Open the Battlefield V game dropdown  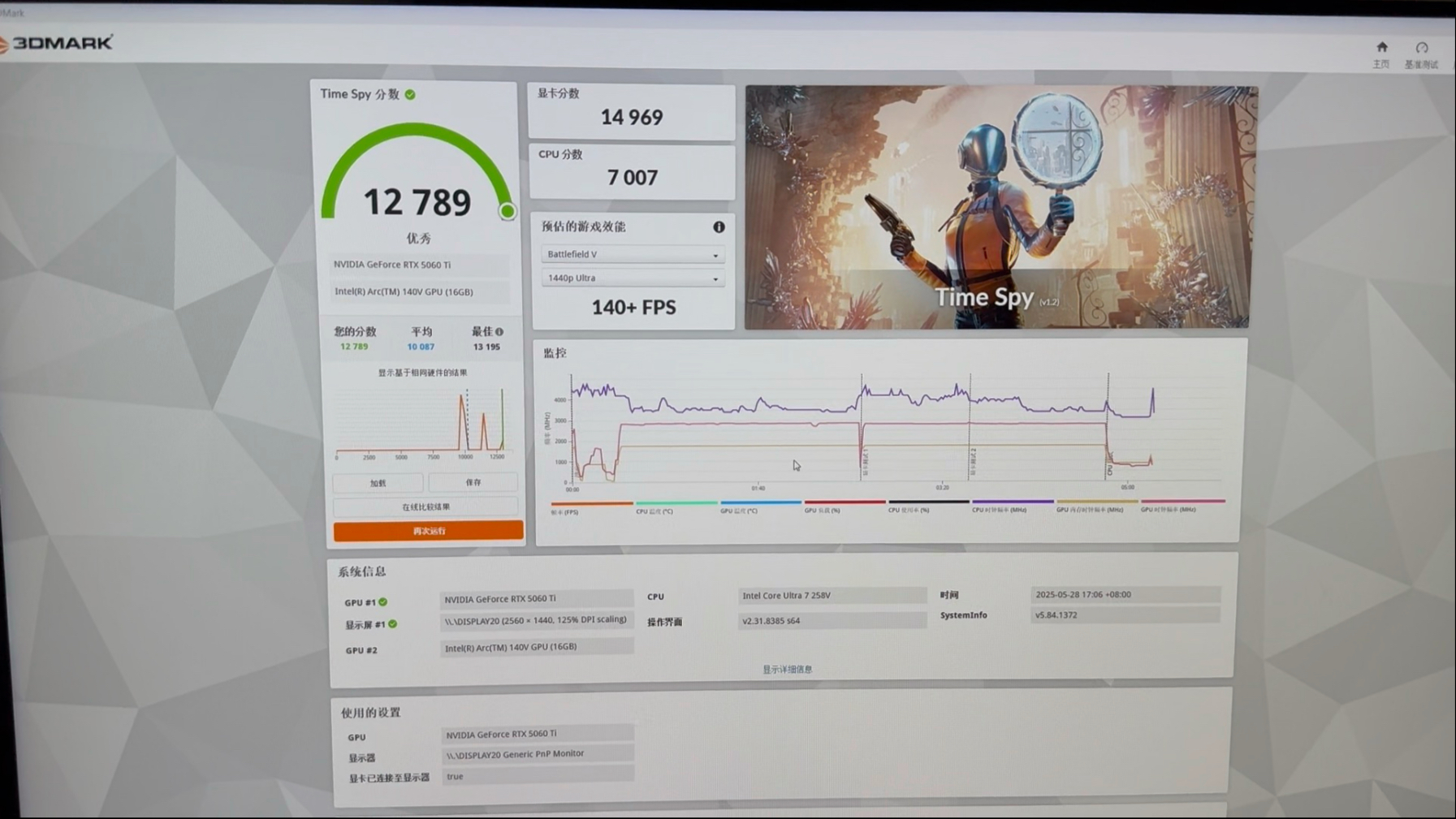[632, 255]
